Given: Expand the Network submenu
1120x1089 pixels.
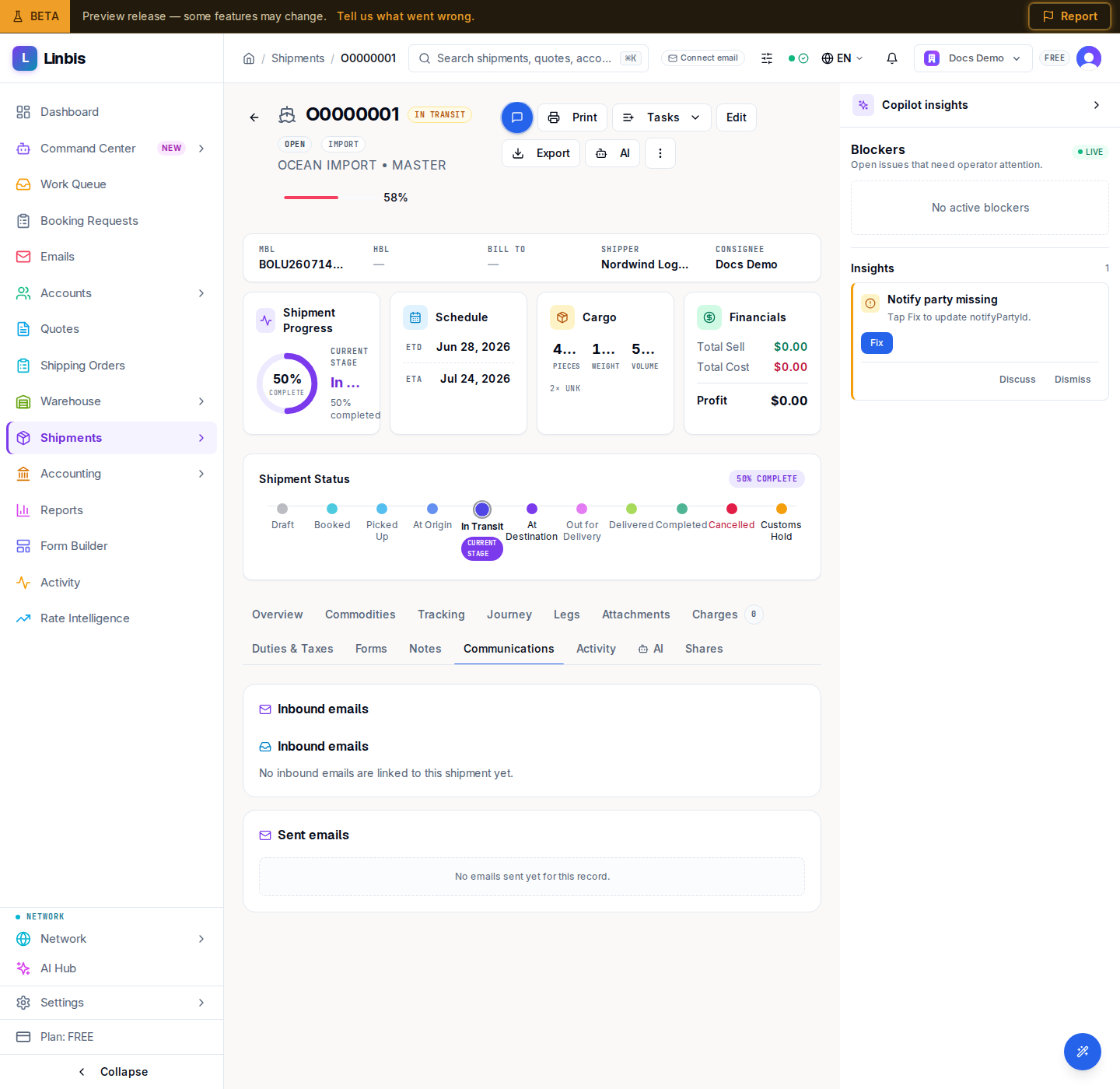Looking at the screenshot, I should (201, 939).
